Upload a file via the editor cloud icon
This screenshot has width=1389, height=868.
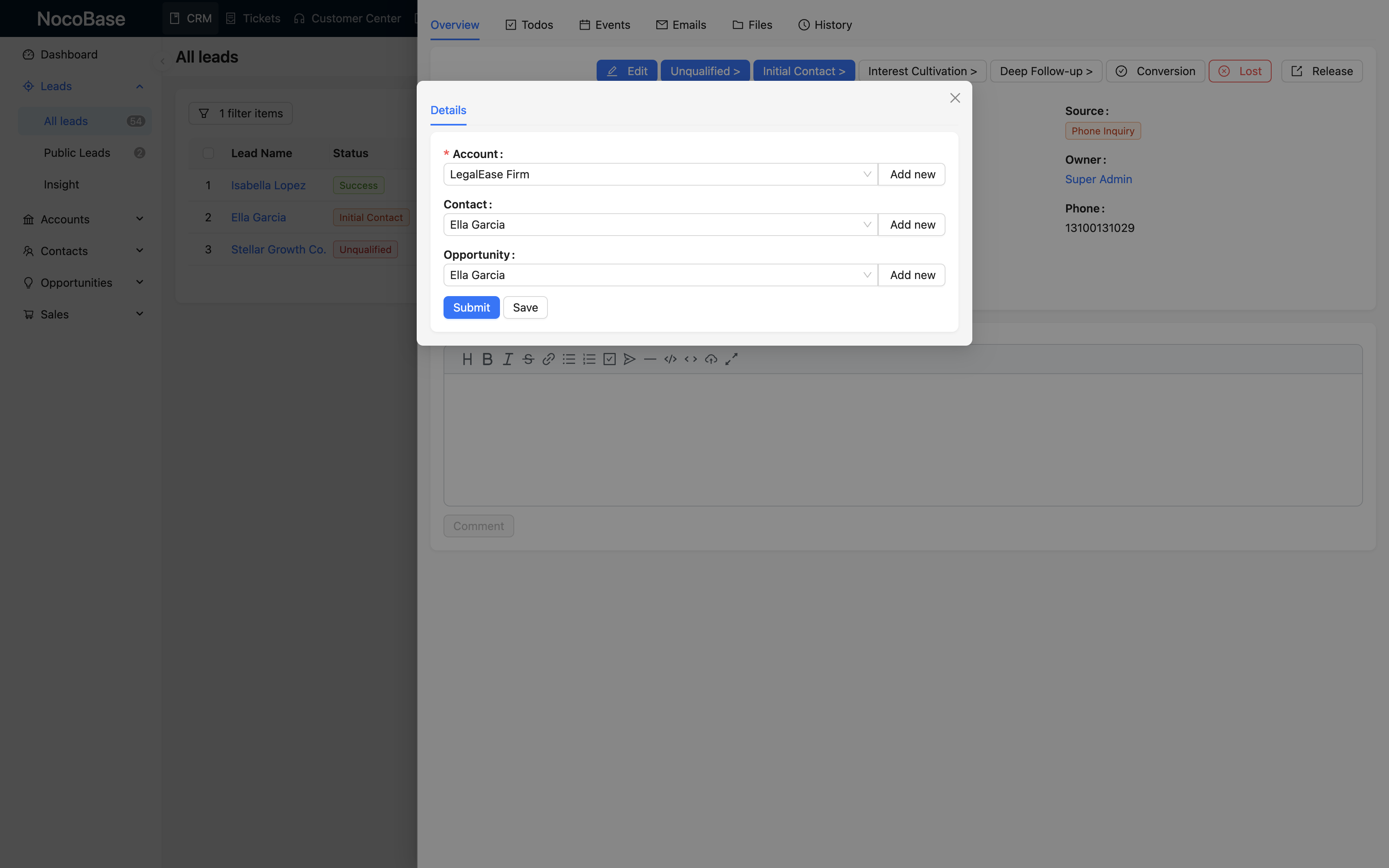pyautogui.click(x=711, y=359)
